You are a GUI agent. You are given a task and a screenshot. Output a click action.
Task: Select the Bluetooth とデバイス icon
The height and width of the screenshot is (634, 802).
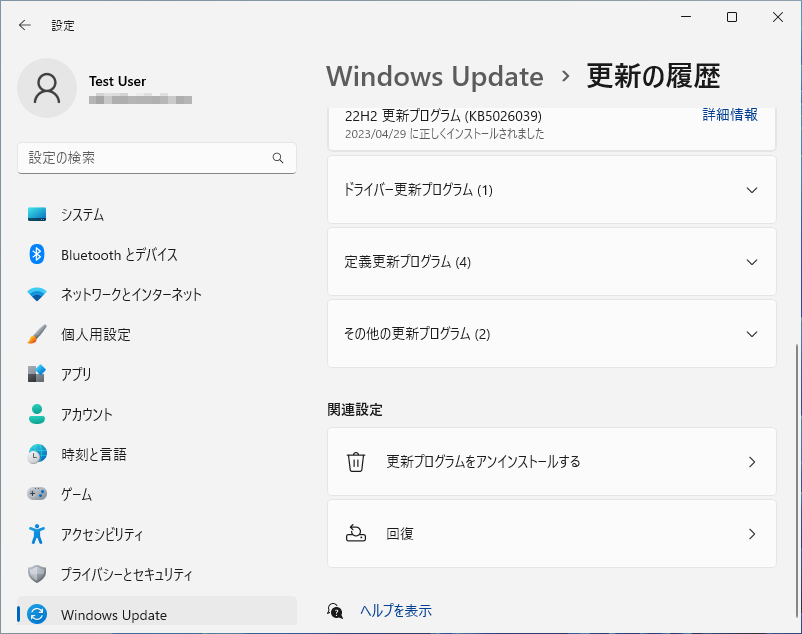(34, 254)
